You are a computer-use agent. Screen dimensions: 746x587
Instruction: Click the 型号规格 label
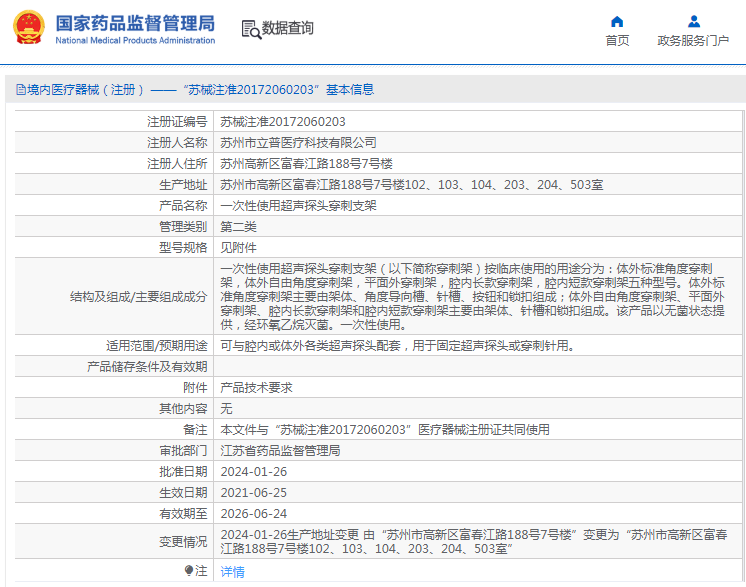[183, 247]
